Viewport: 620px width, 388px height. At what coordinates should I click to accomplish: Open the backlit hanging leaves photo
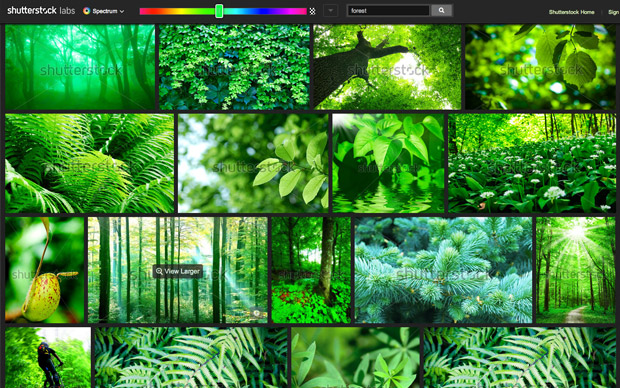(540, 67)
